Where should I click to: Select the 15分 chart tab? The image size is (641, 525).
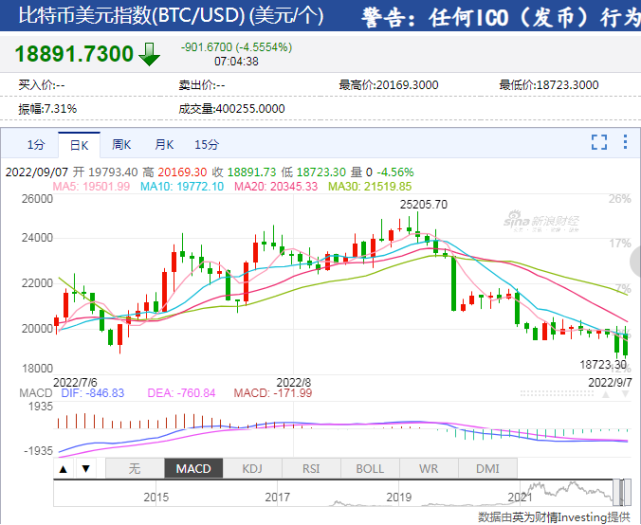[207, 144]
